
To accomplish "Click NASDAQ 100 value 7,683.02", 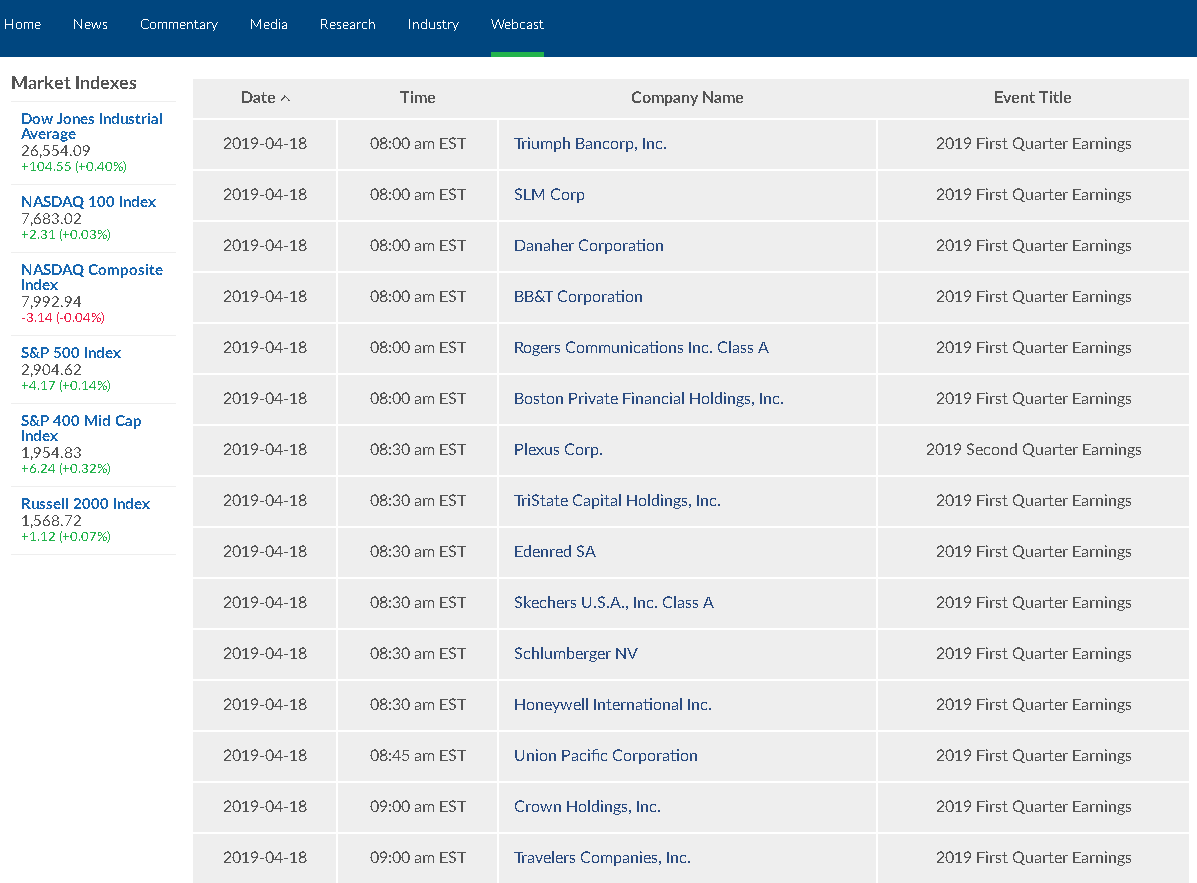I will coord(51,218).
